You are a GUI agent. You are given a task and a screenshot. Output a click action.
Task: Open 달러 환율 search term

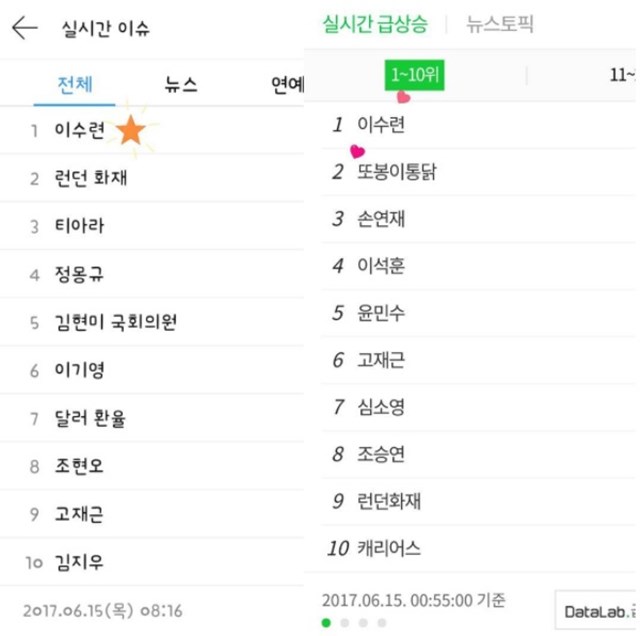(91, 418)
